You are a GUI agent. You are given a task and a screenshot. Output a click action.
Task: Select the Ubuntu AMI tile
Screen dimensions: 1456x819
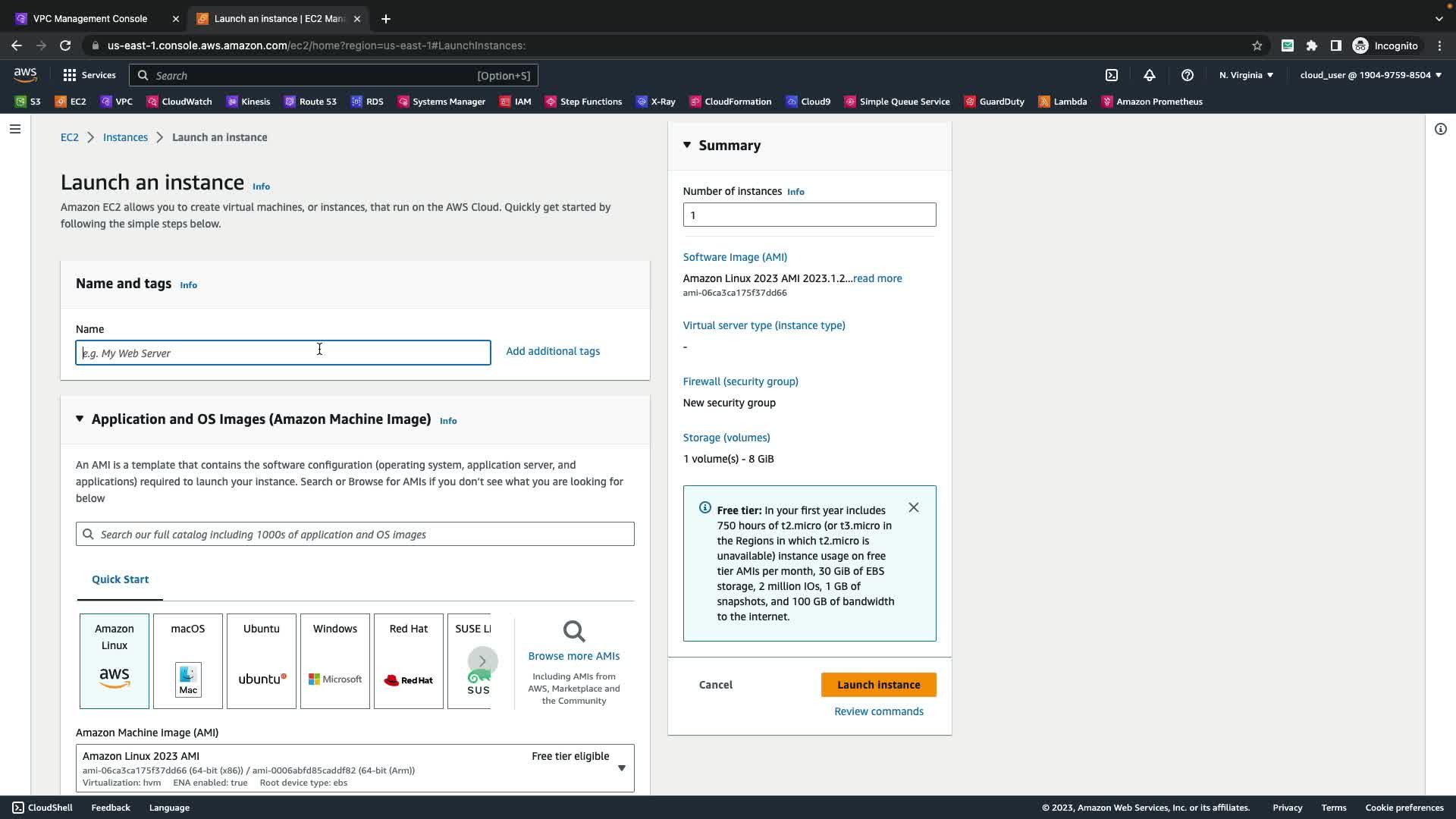pos(262,661)
